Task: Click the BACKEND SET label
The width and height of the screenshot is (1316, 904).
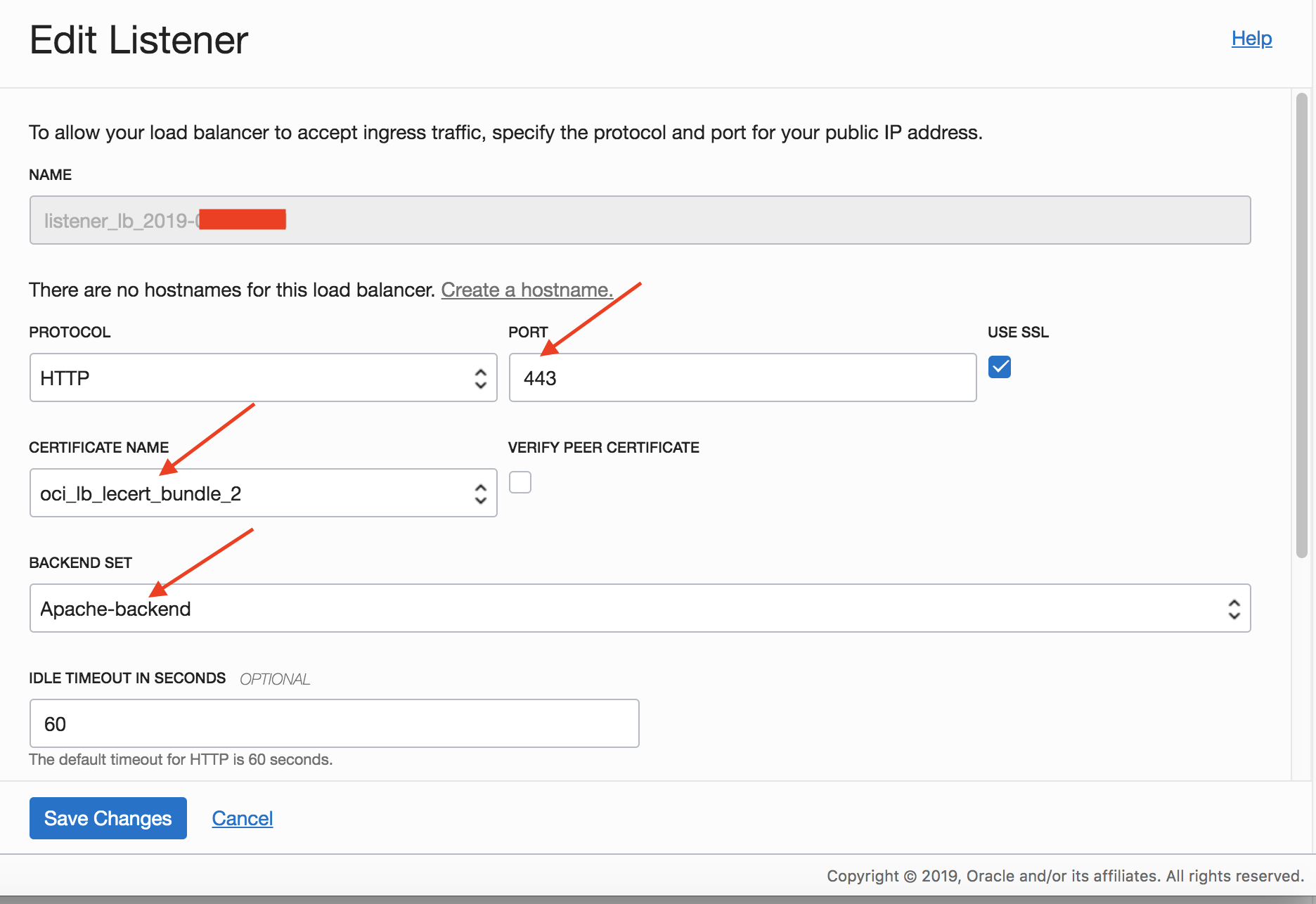Action: 80,563
